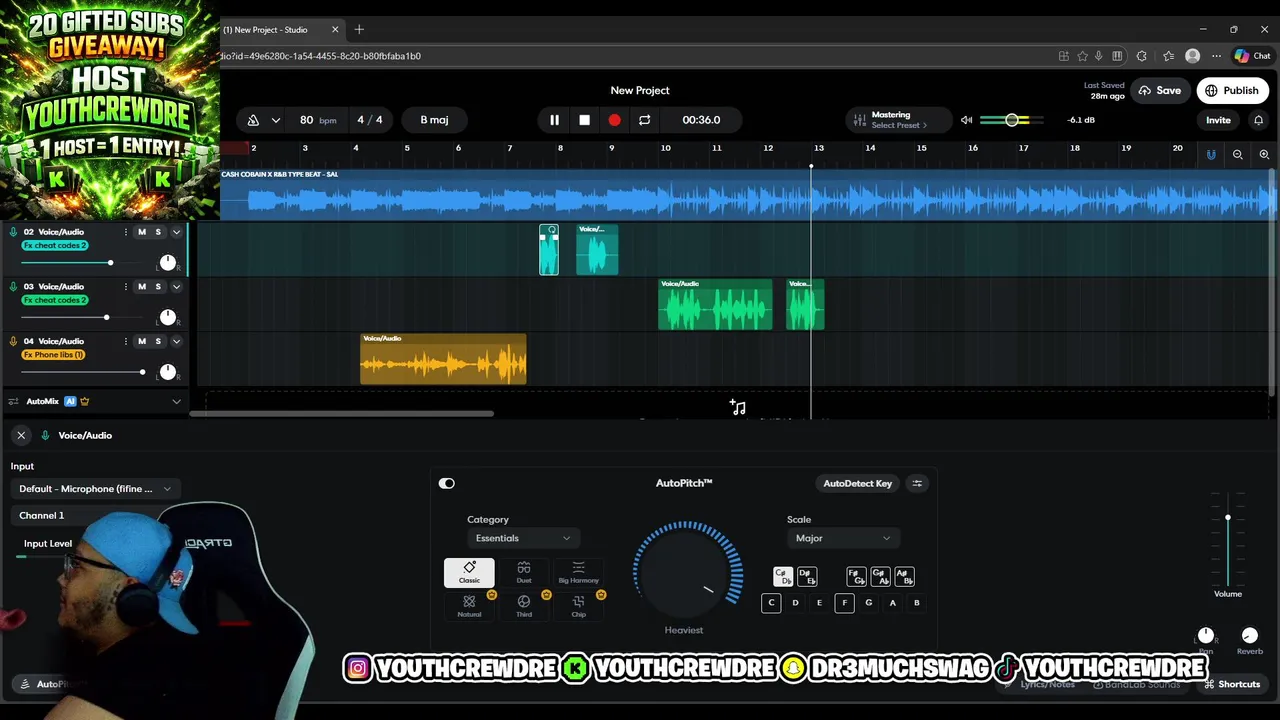Change the 4 / 4 time signature
The width and height of the screenshot is (1280, 720).
click(370, 120)
